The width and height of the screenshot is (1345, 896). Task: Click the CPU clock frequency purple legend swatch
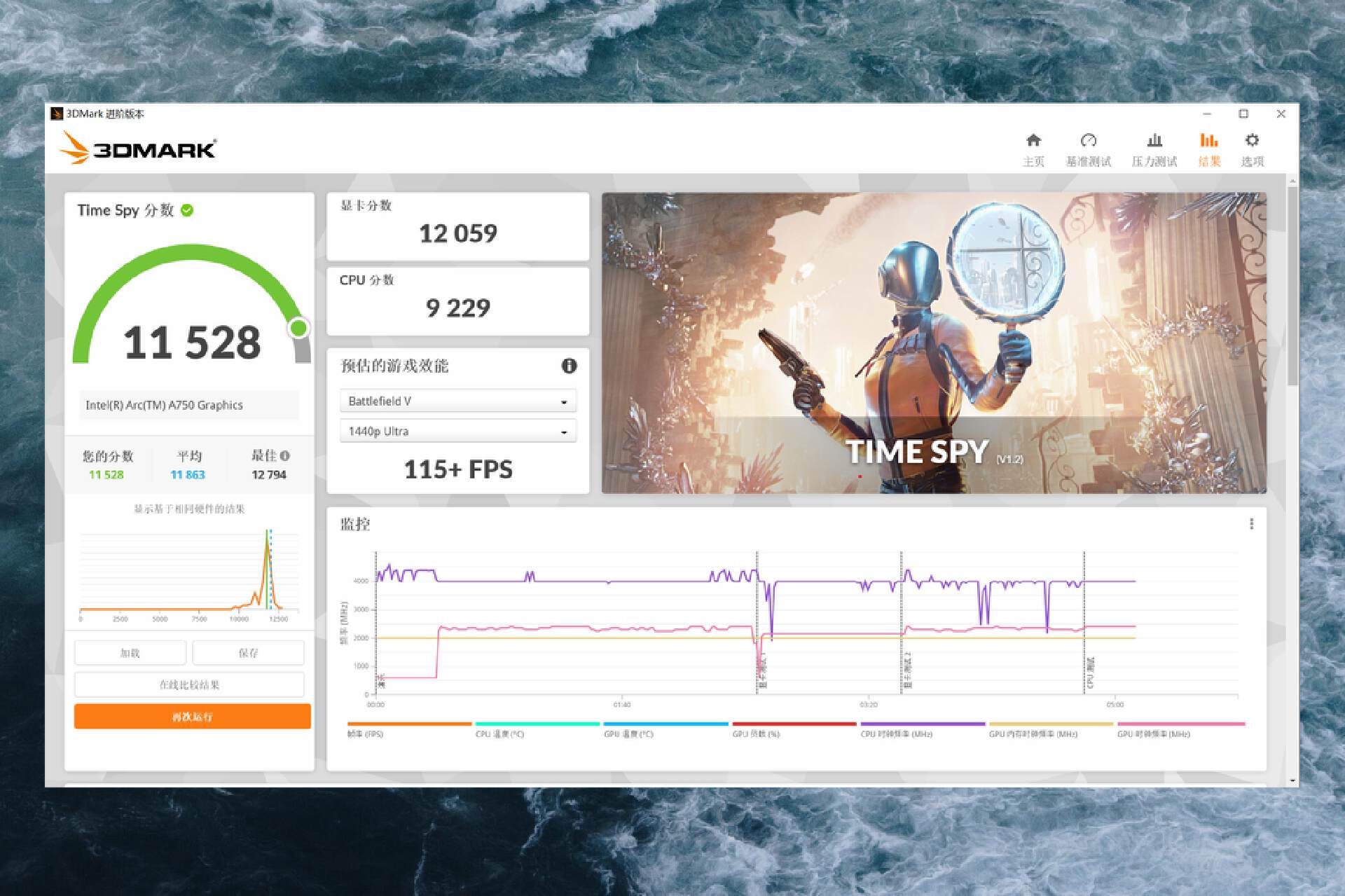click(922, 724)
